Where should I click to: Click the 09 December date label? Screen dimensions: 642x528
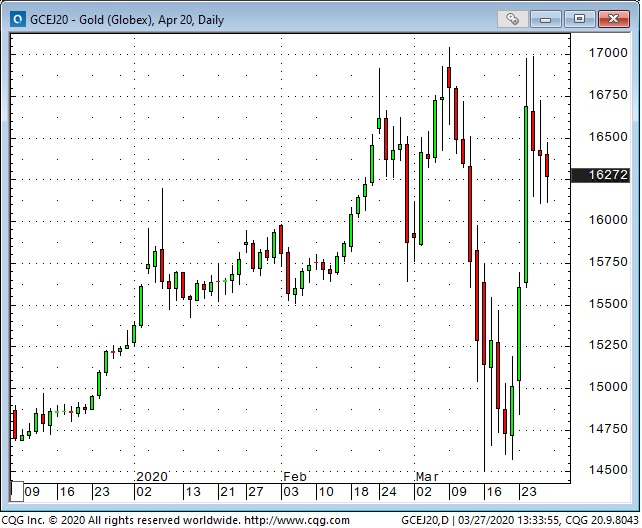pyautogui.click(x=32, y=492)
